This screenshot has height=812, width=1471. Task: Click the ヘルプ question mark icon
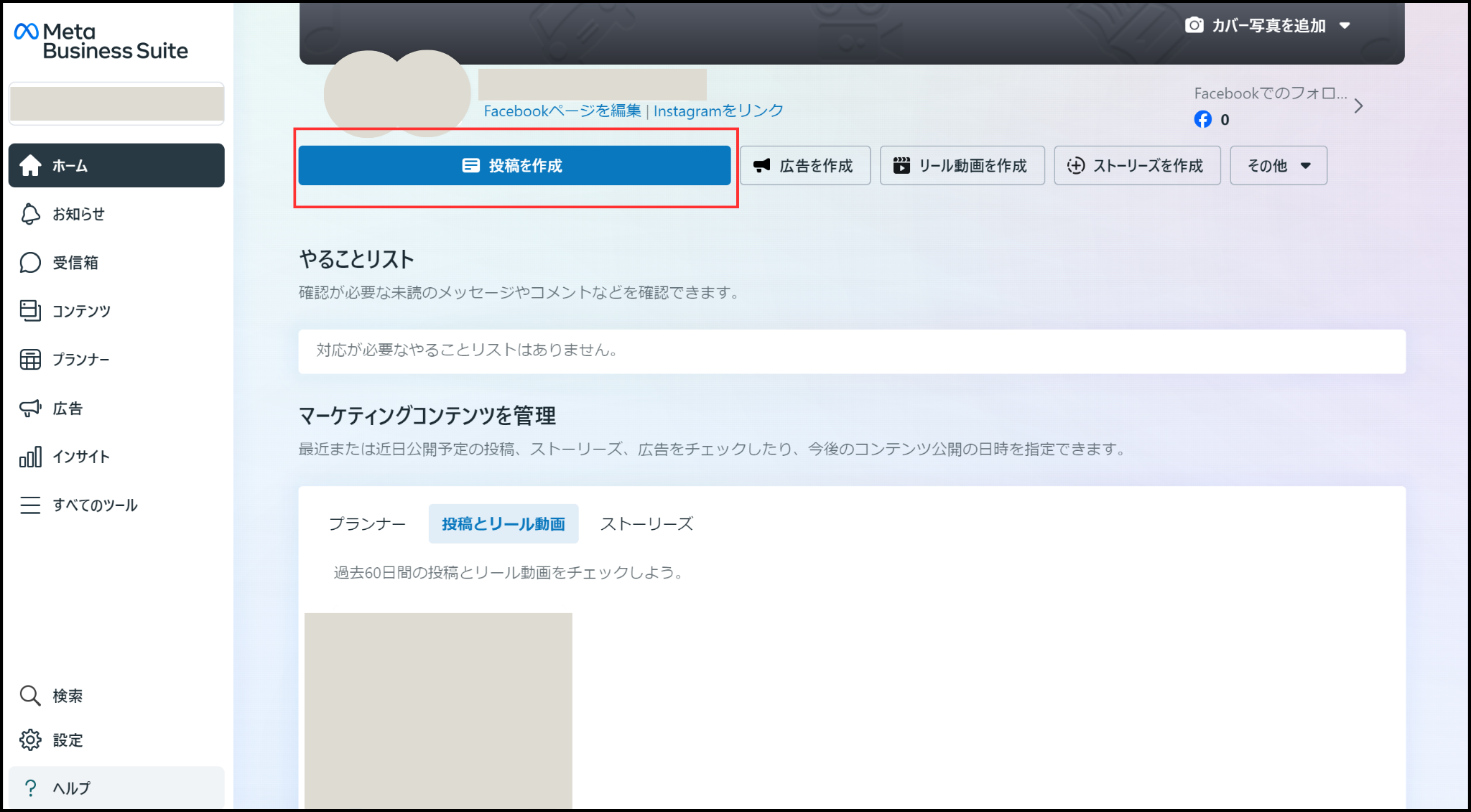[30, 788]
